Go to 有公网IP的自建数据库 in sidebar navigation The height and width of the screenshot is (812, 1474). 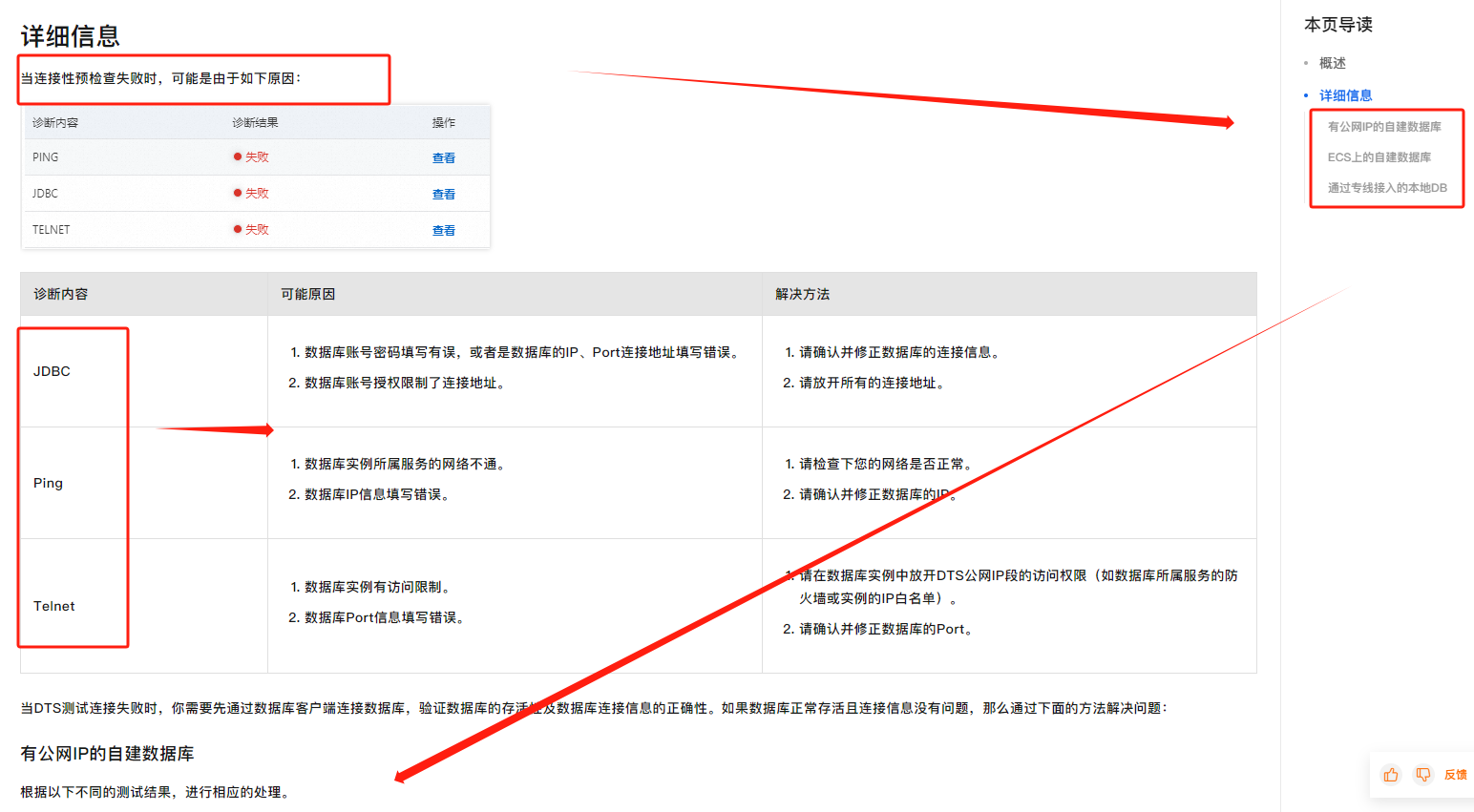1384,127
